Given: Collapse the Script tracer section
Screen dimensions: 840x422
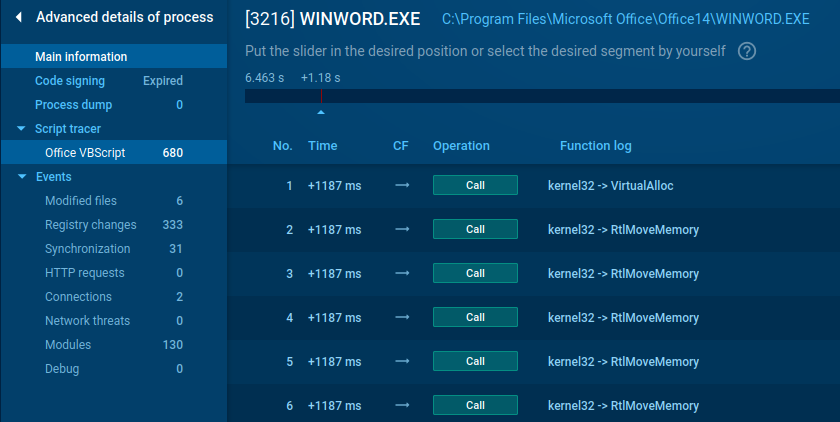Looking at the screenshot, I should 21,129.
